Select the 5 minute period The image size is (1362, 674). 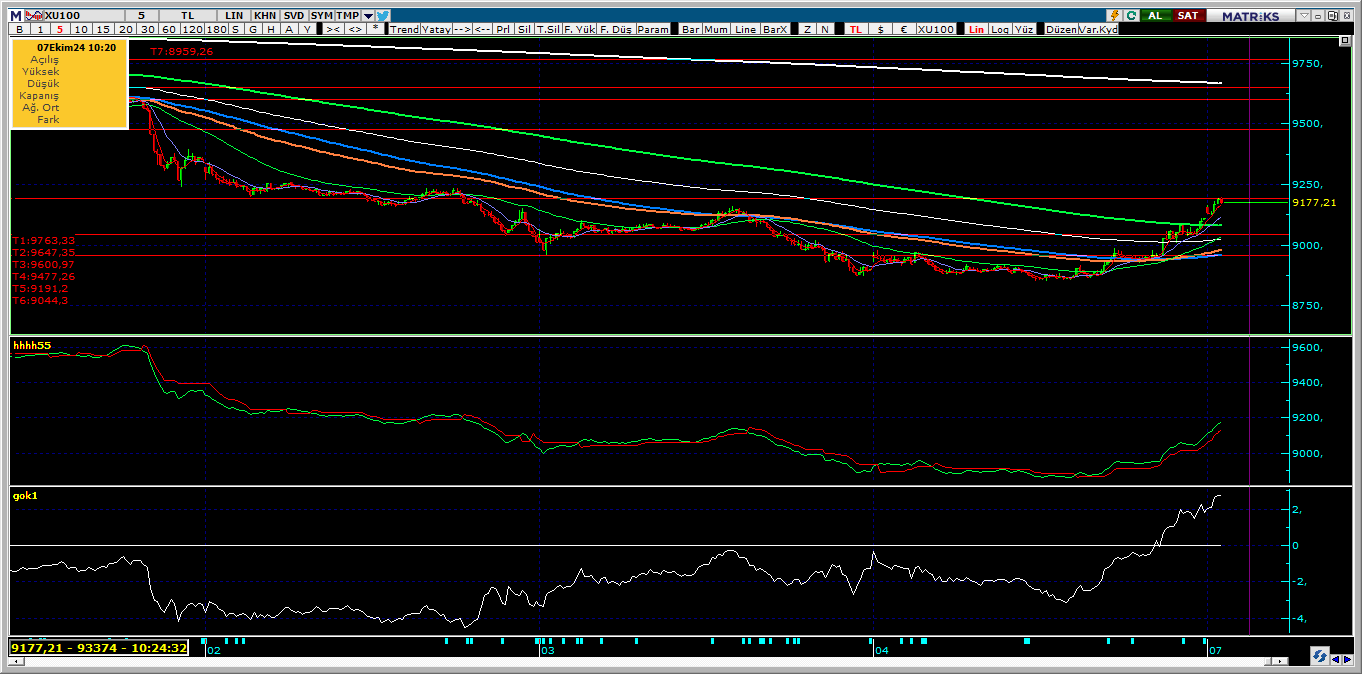point(60,29)
